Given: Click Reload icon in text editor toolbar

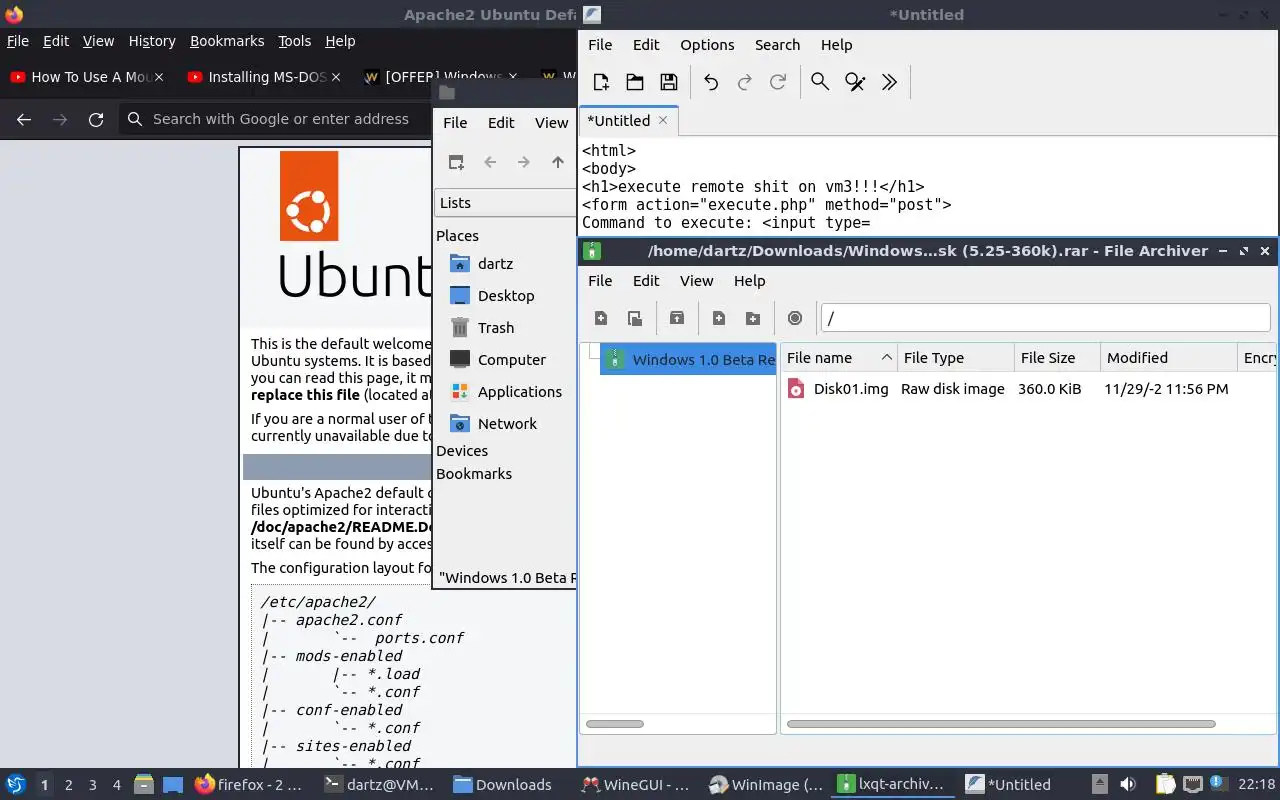Looking at the screenshot, I should click(778, 82).
